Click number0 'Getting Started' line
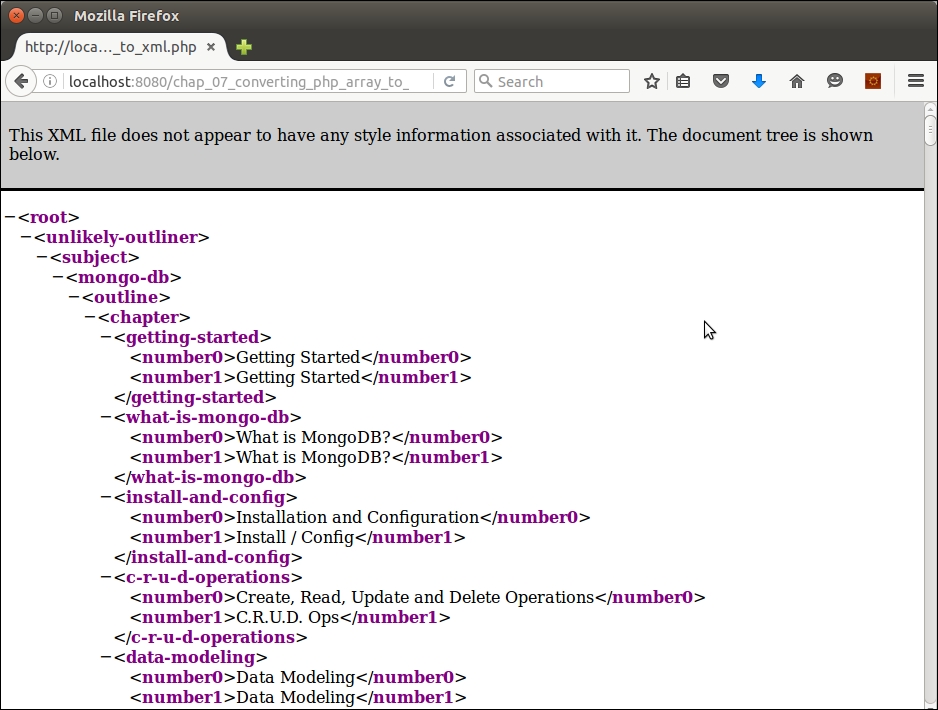938x710 pixels. click(x=300, y=357)
